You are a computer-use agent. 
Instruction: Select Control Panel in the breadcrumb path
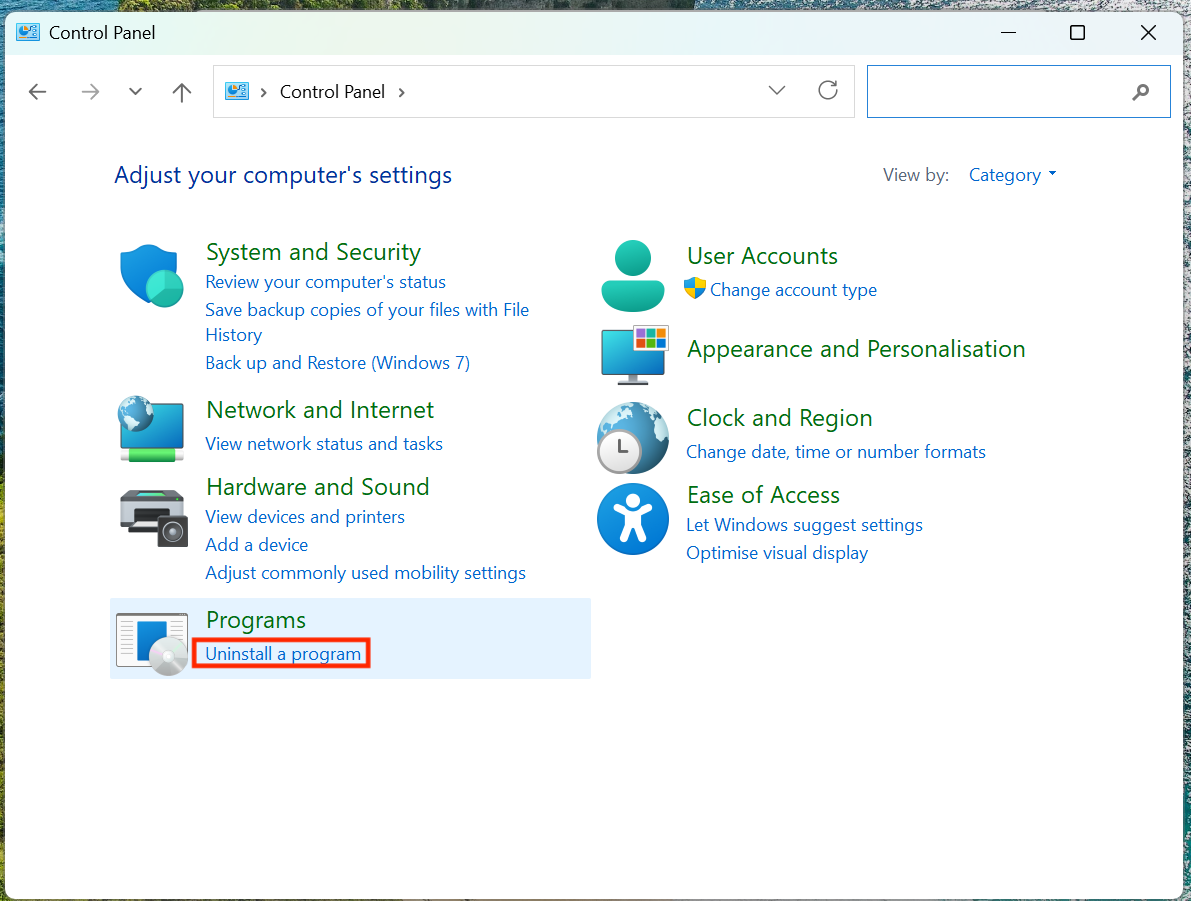pos(332,91)
